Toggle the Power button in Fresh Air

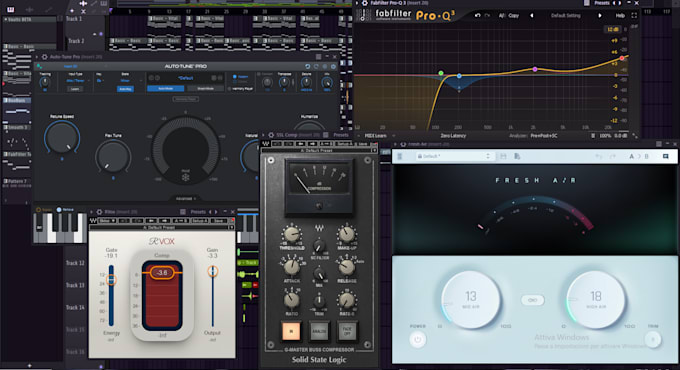click(x=417, y=340)
